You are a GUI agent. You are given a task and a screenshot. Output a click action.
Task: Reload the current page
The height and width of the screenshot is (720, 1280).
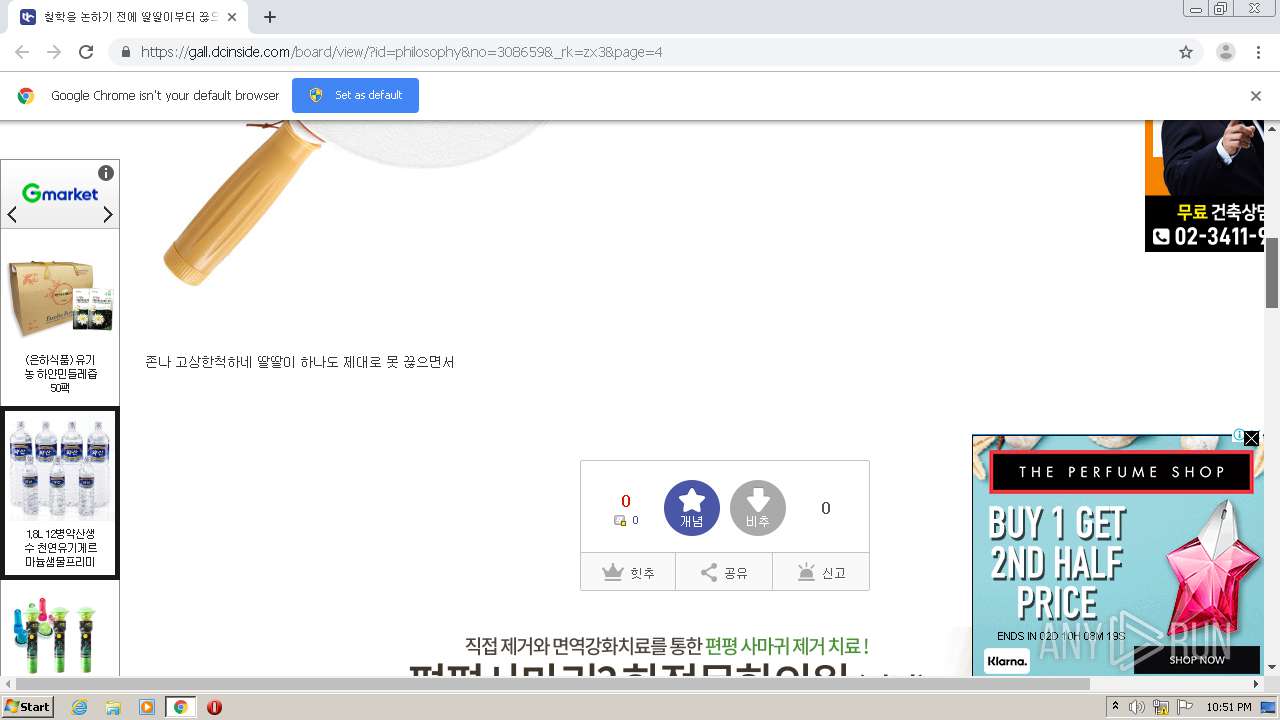(86, 52)
